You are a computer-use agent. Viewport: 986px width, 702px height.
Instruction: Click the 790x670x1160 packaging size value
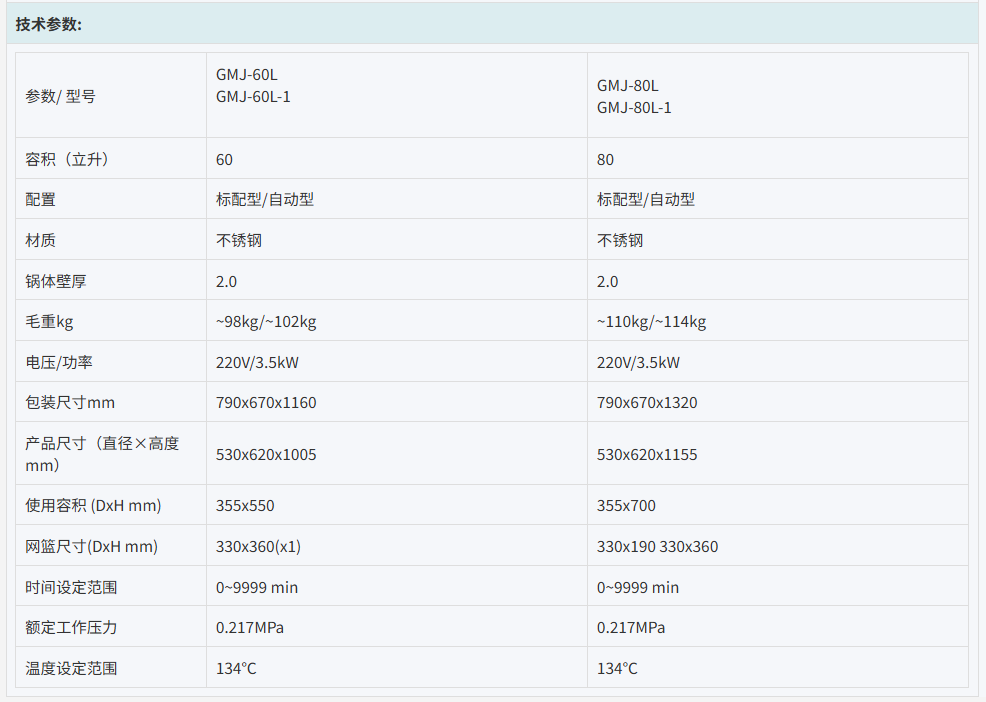tap(266, 403)
